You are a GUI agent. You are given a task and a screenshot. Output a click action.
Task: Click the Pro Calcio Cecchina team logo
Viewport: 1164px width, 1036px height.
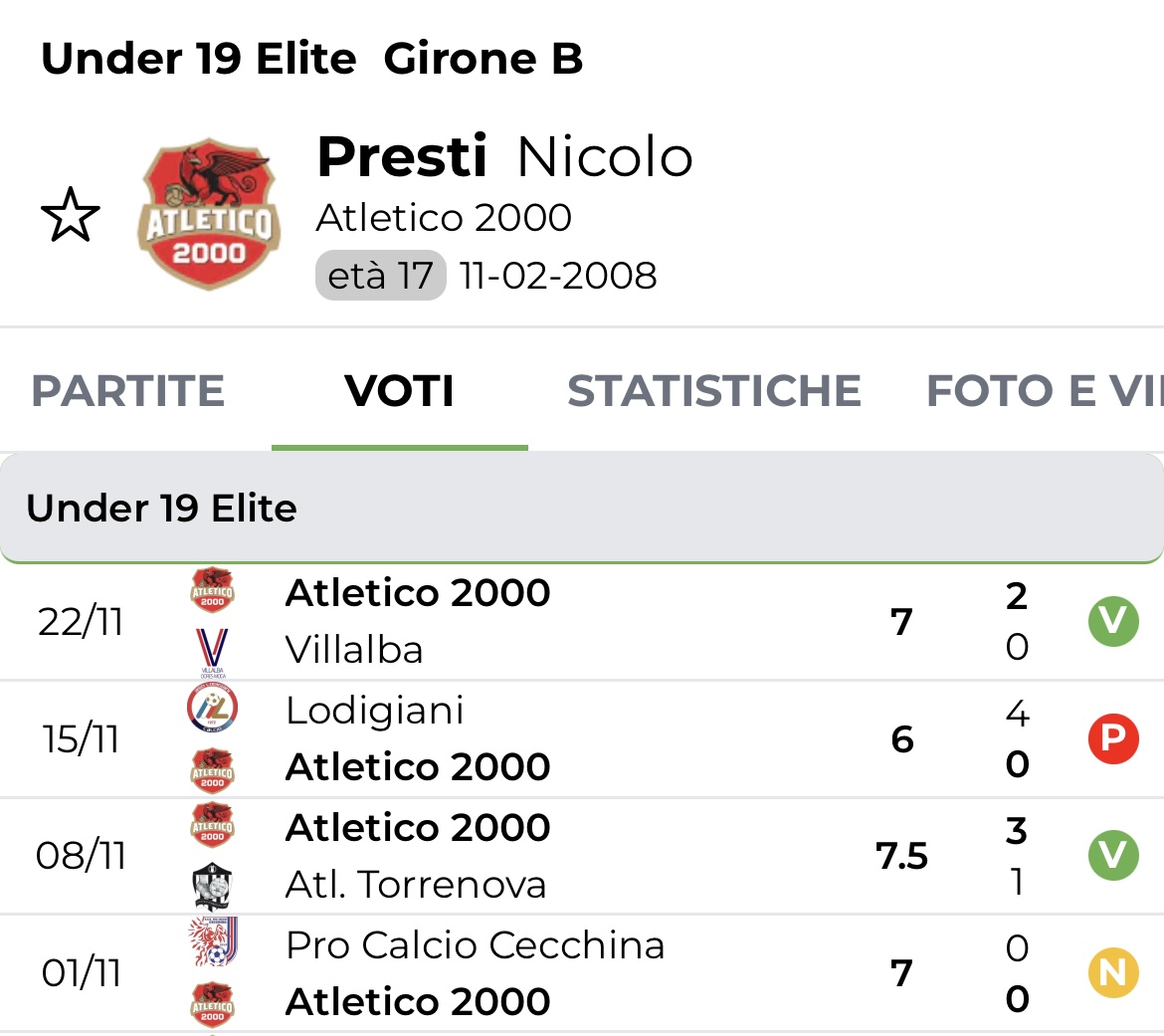coord(212,943)
